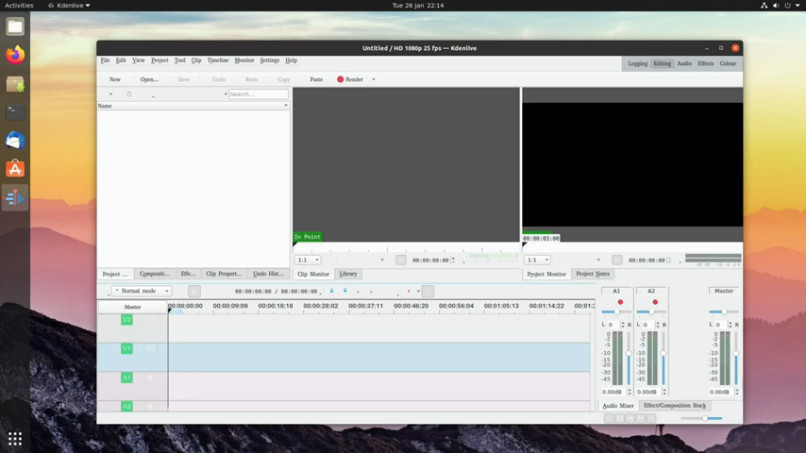Expand the Render button dropdown arrow
Image resolution: width=806 pixels, height=453 pixels.
pos(374,80)
